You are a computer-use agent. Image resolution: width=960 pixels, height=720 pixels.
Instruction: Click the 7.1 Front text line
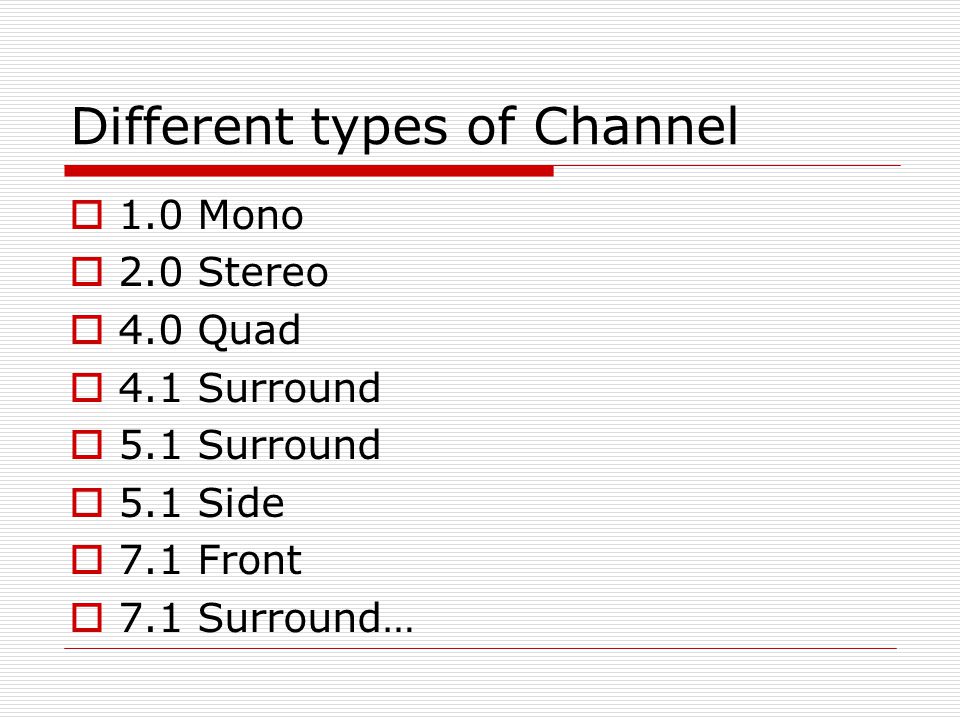coord(210,560)
